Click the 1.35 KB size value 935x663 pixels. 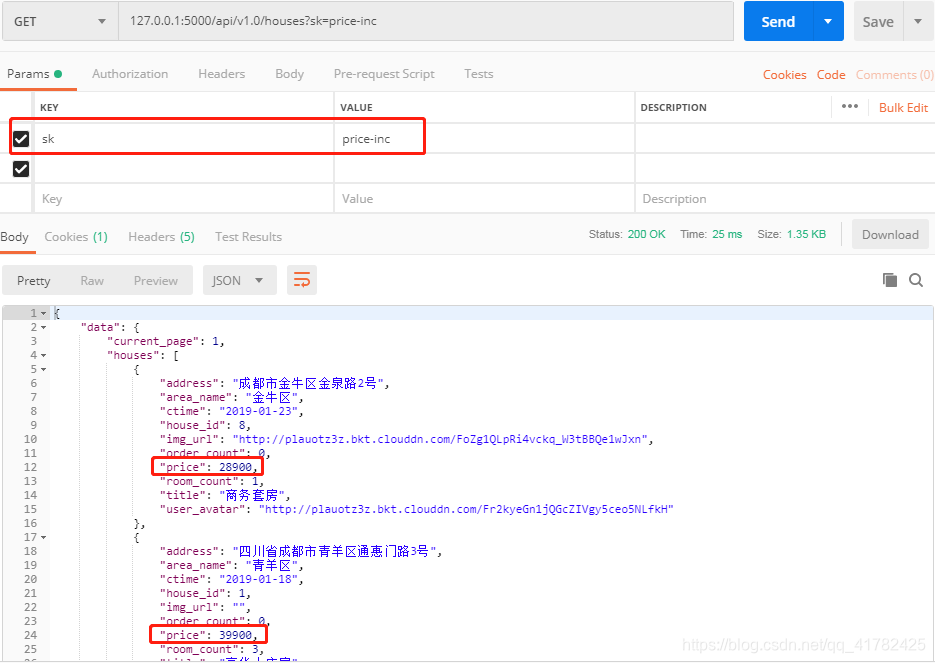[806, 234]
